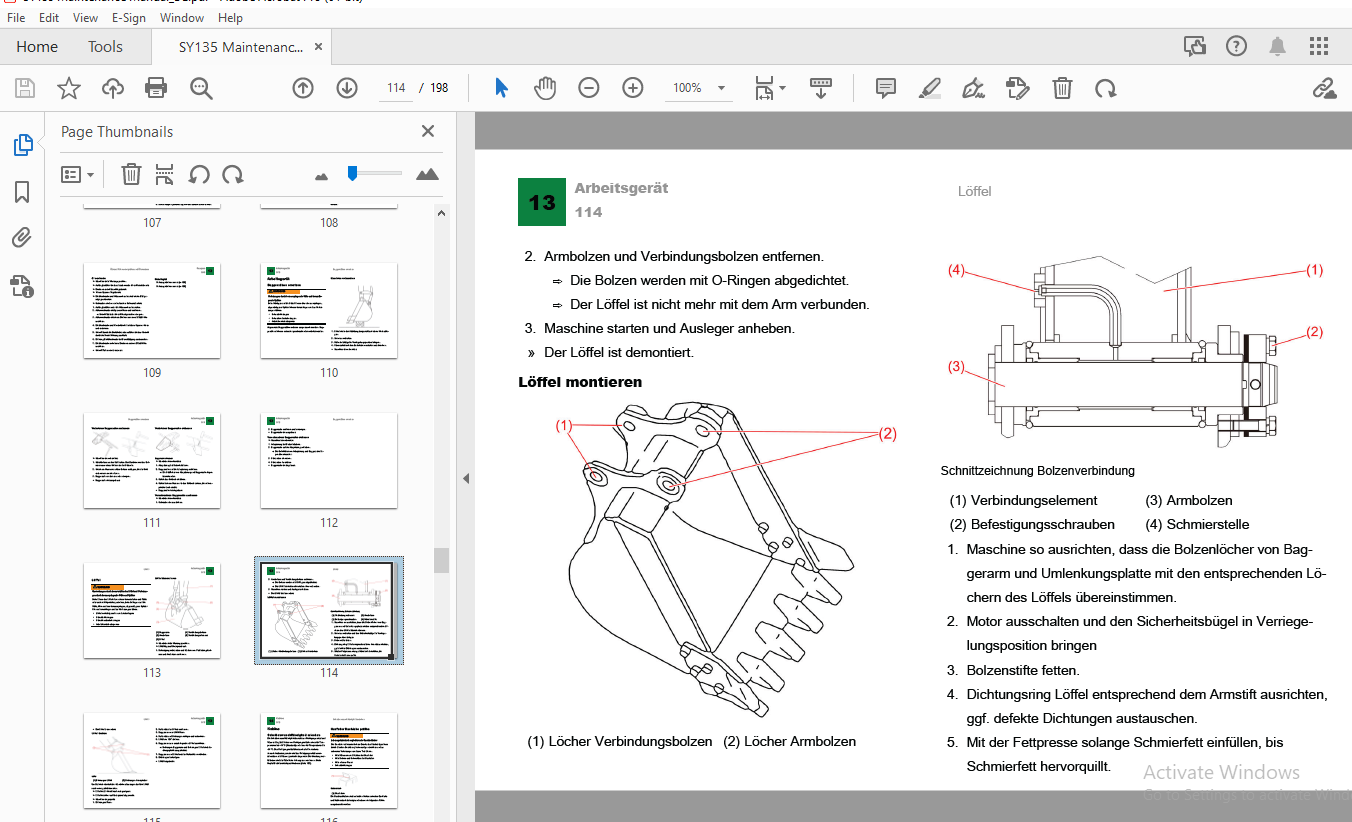Click the page number field showing 114
1352x822 pixels.
pos(396,88)
